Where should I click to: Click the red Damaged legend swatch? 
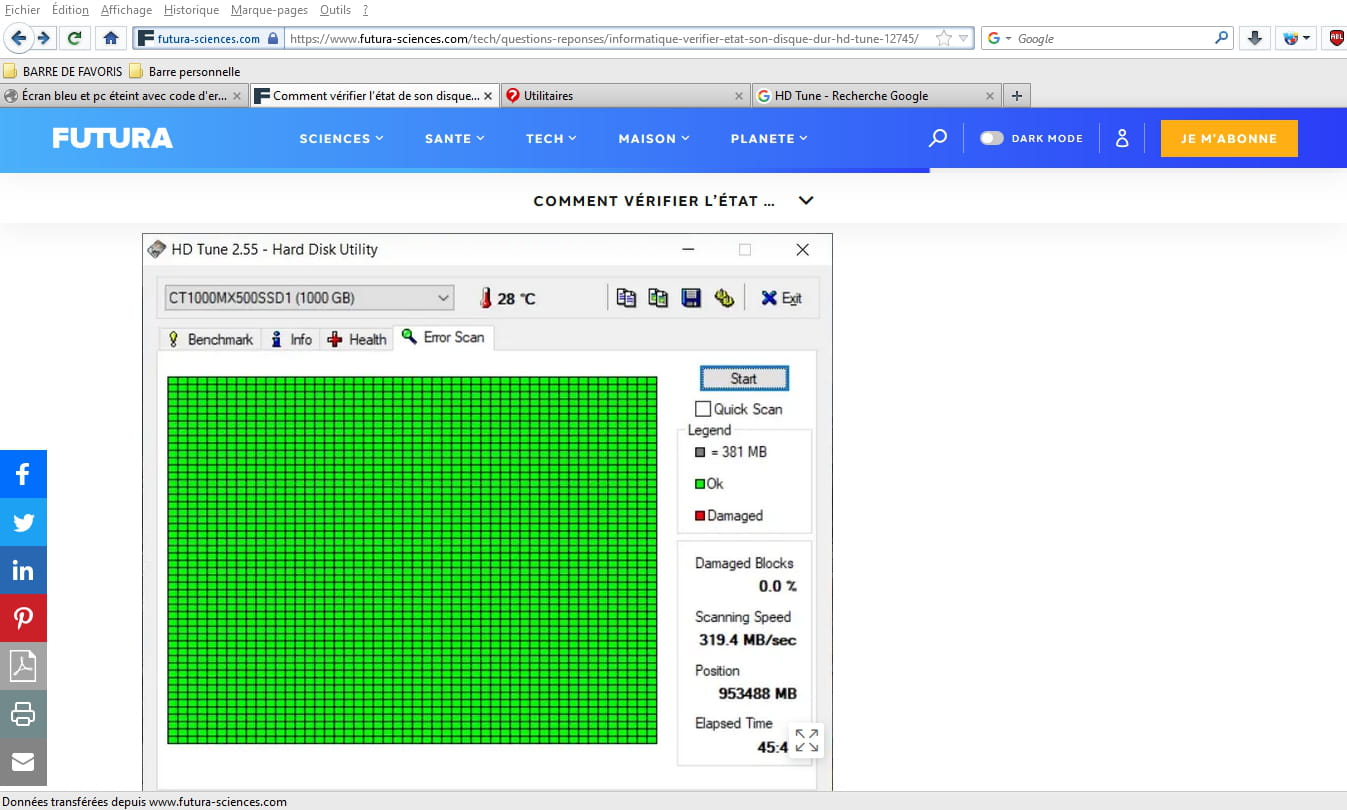click(x=700, y=516)
